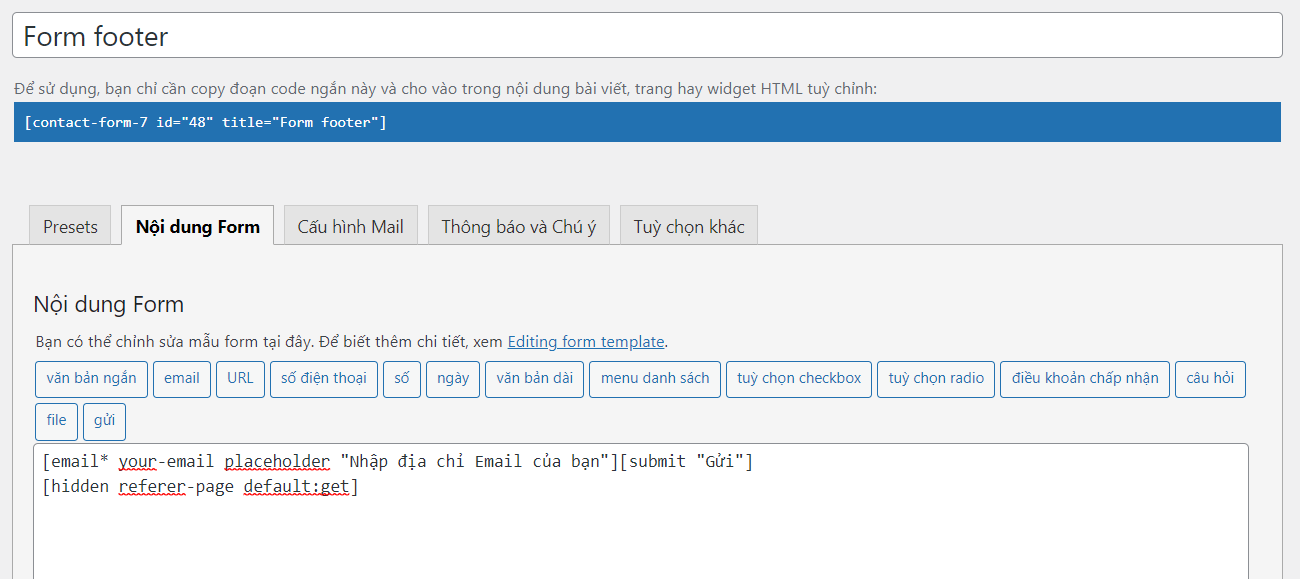This screenshot has width=1300, height=579.
Task: Add a file upload tag
Action: pyautogui.click(x=56, y=421)
